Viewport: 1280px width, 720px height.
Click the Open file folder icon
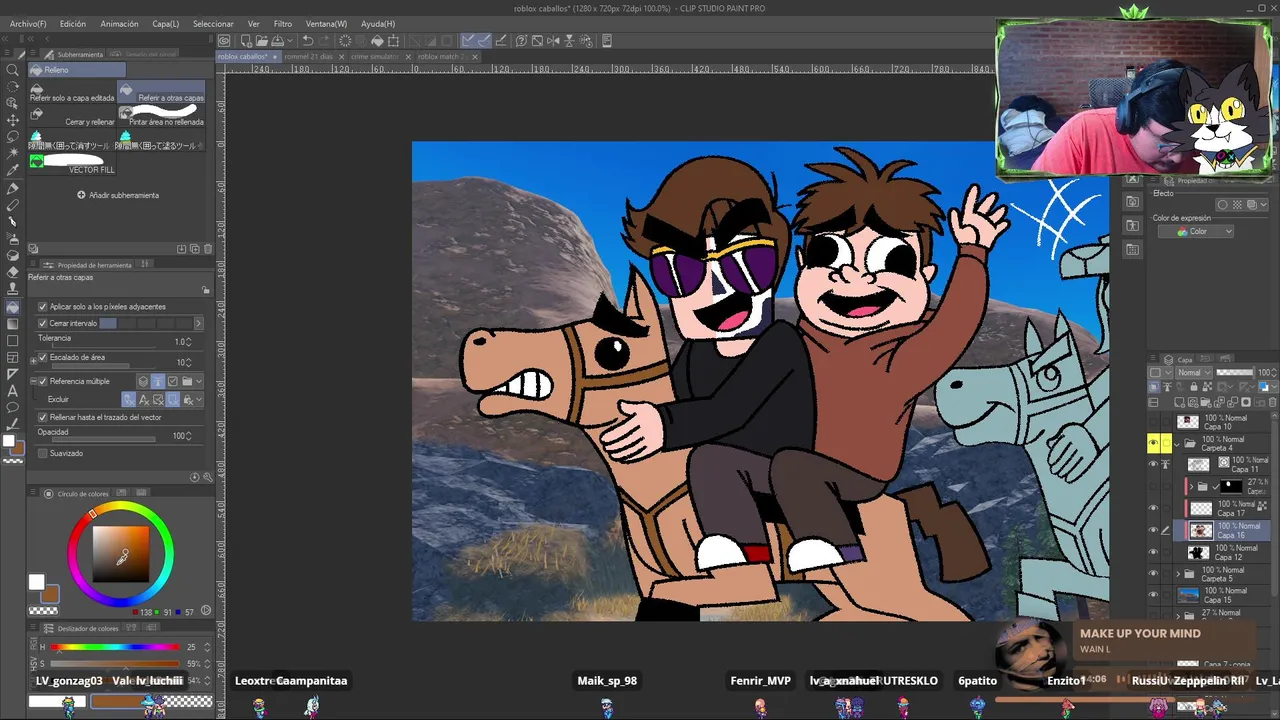[x=260, y=41]
